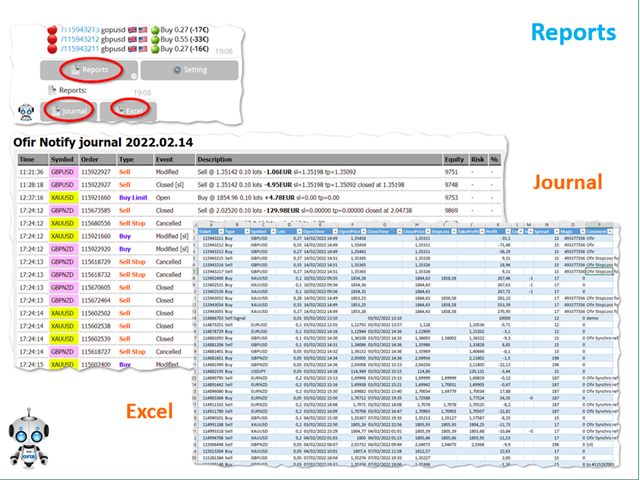Open order link /115943212
Viewport: 640px width, 480px height.
80,39
